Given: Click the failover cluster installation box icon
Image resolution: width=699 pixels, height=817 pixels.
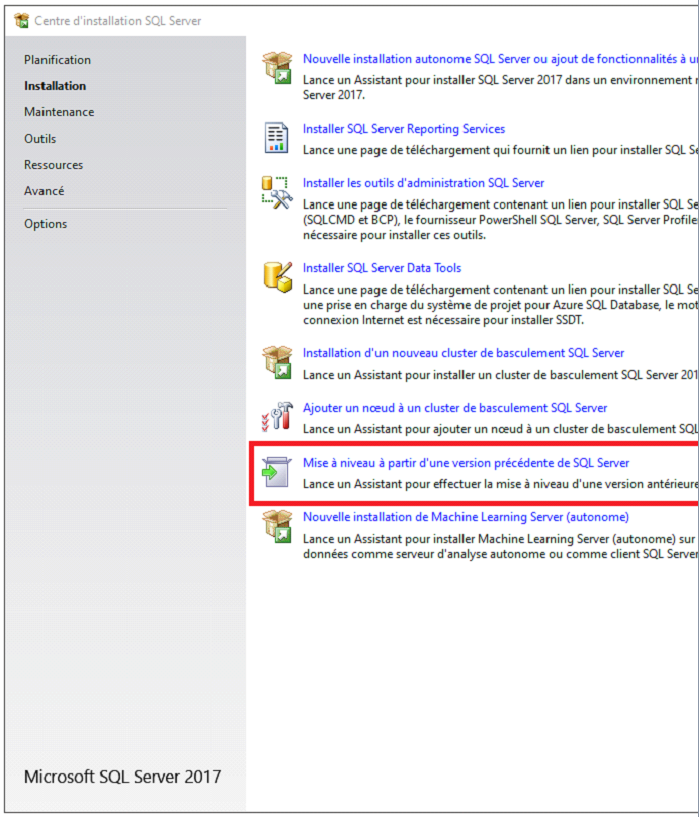Looking at the screenshot, I should 277,362.
